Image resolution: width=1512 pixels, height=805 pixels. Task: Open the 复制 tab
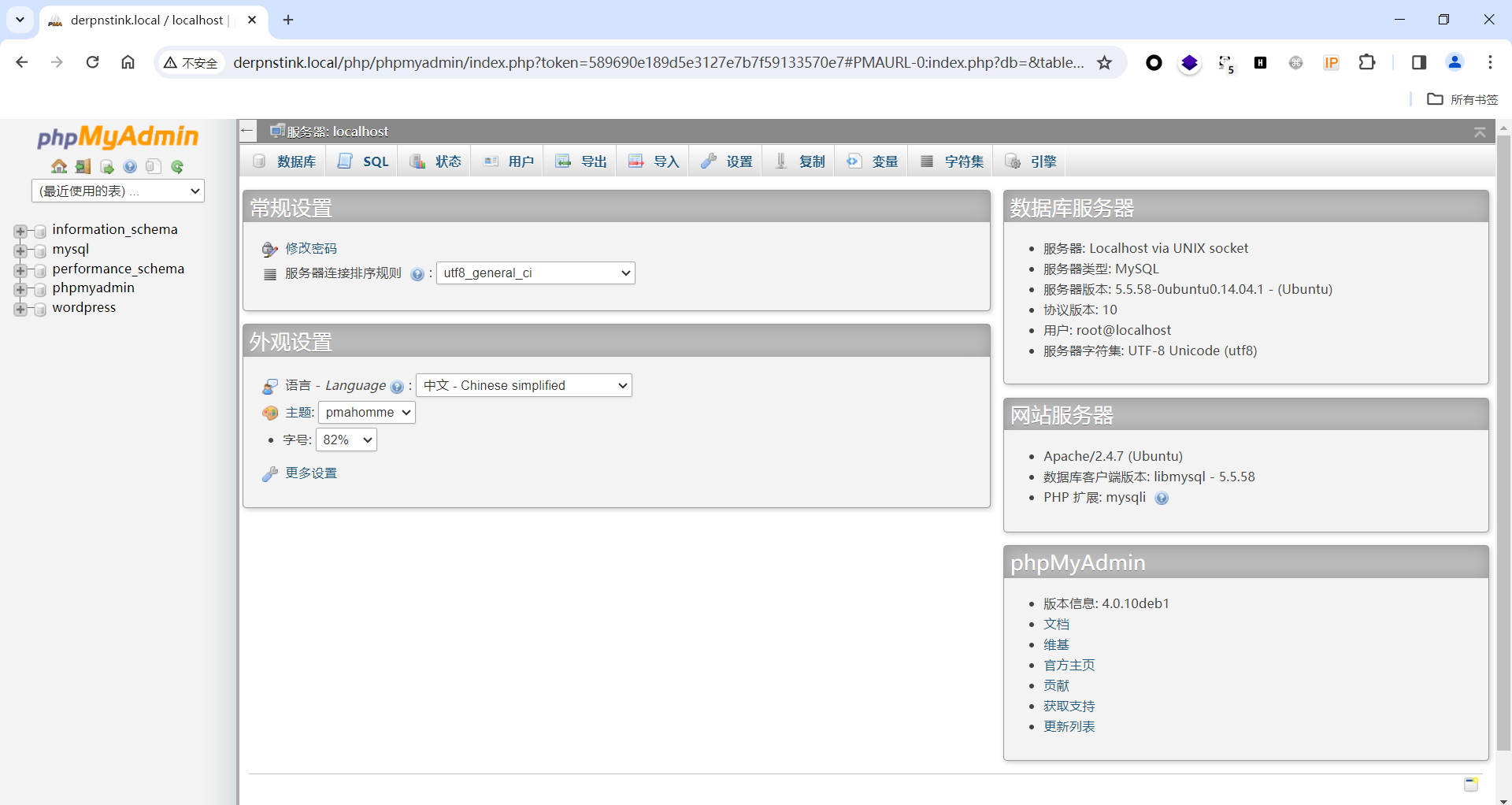pyautogui.click(x=799, y=161)
